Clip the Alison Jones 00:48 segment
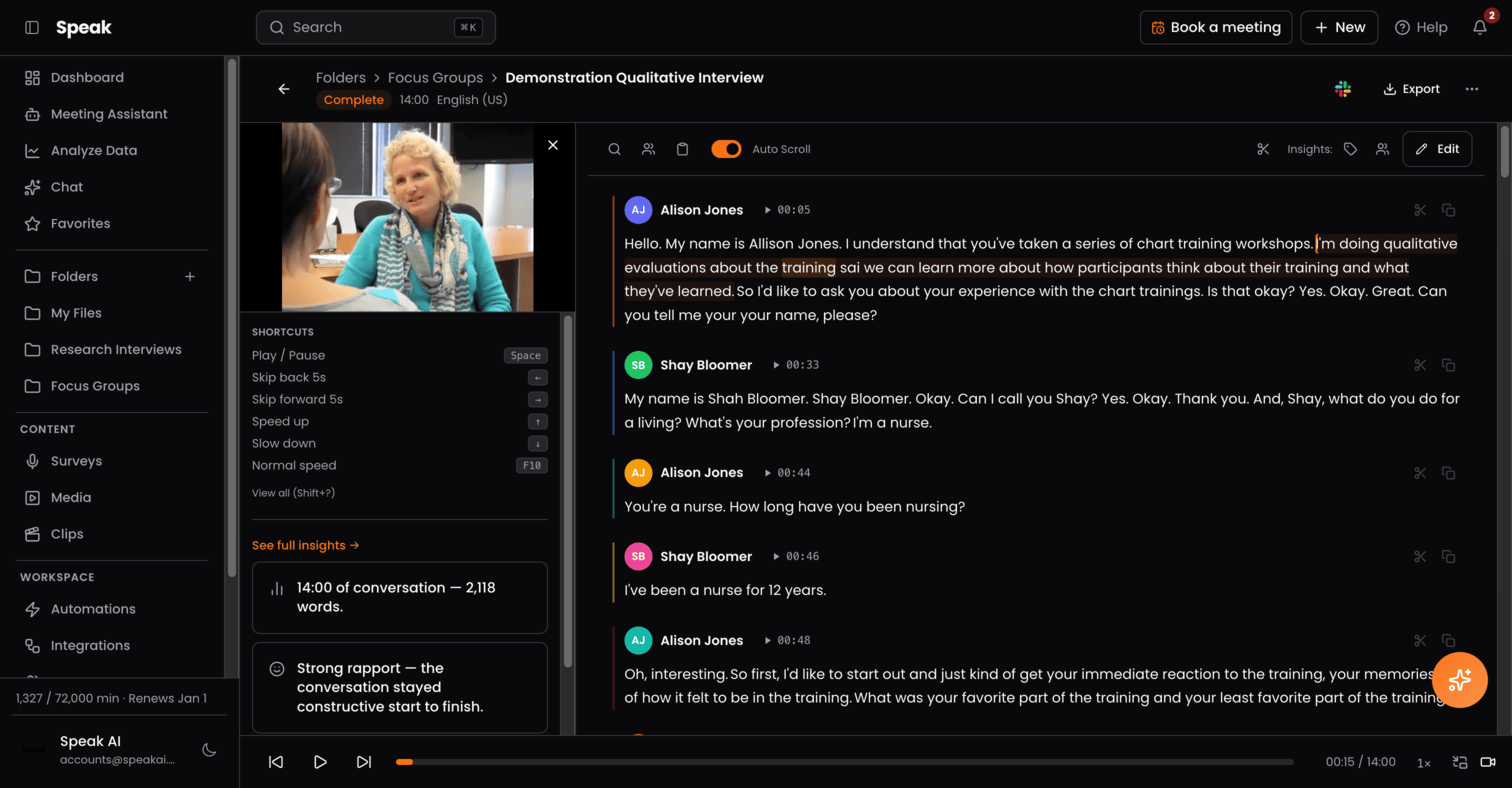Image resolution: width=1512 pixels, height=788 pixels. click(x=1420, y=641)
